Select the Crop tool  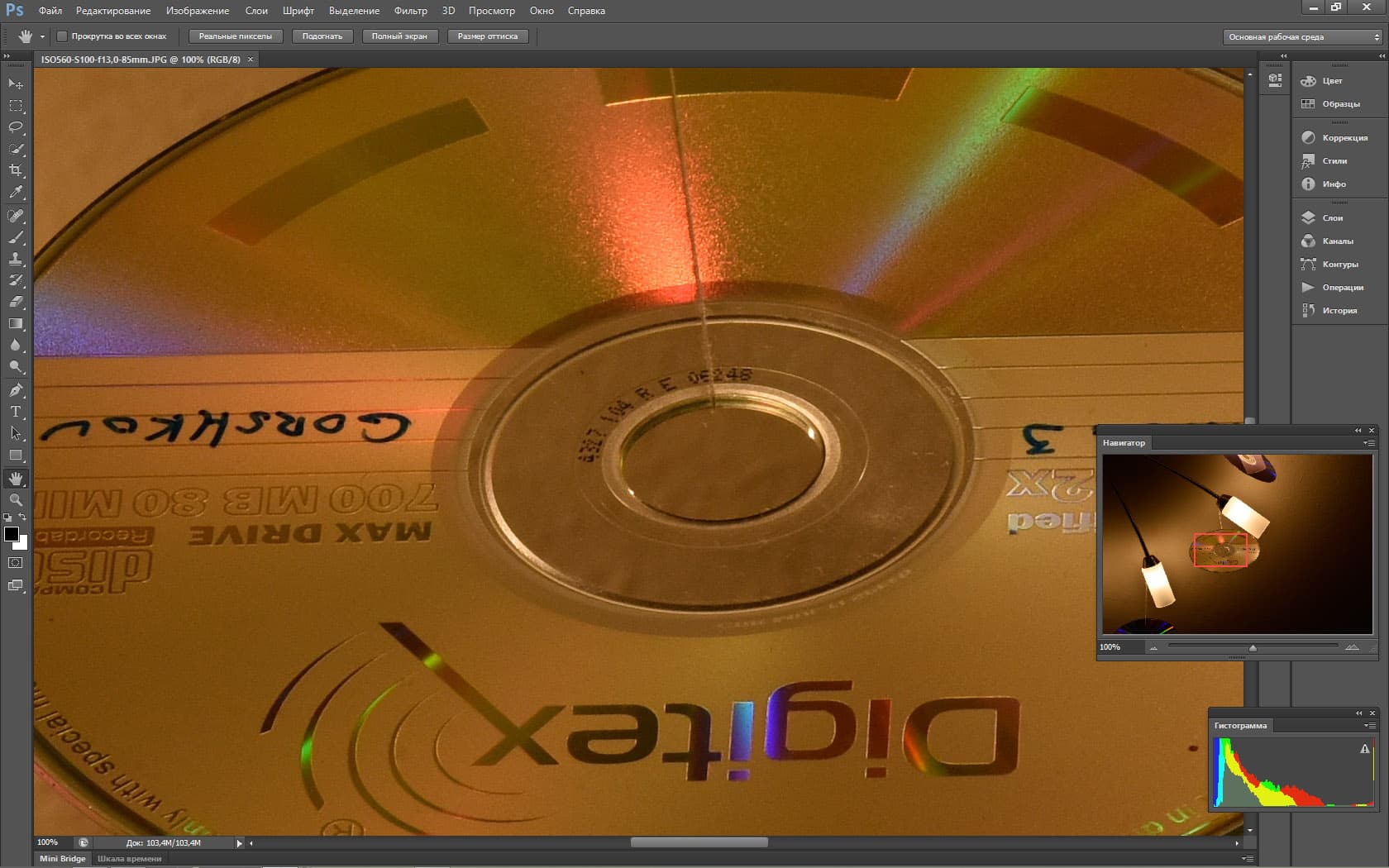tap(16, 170)
